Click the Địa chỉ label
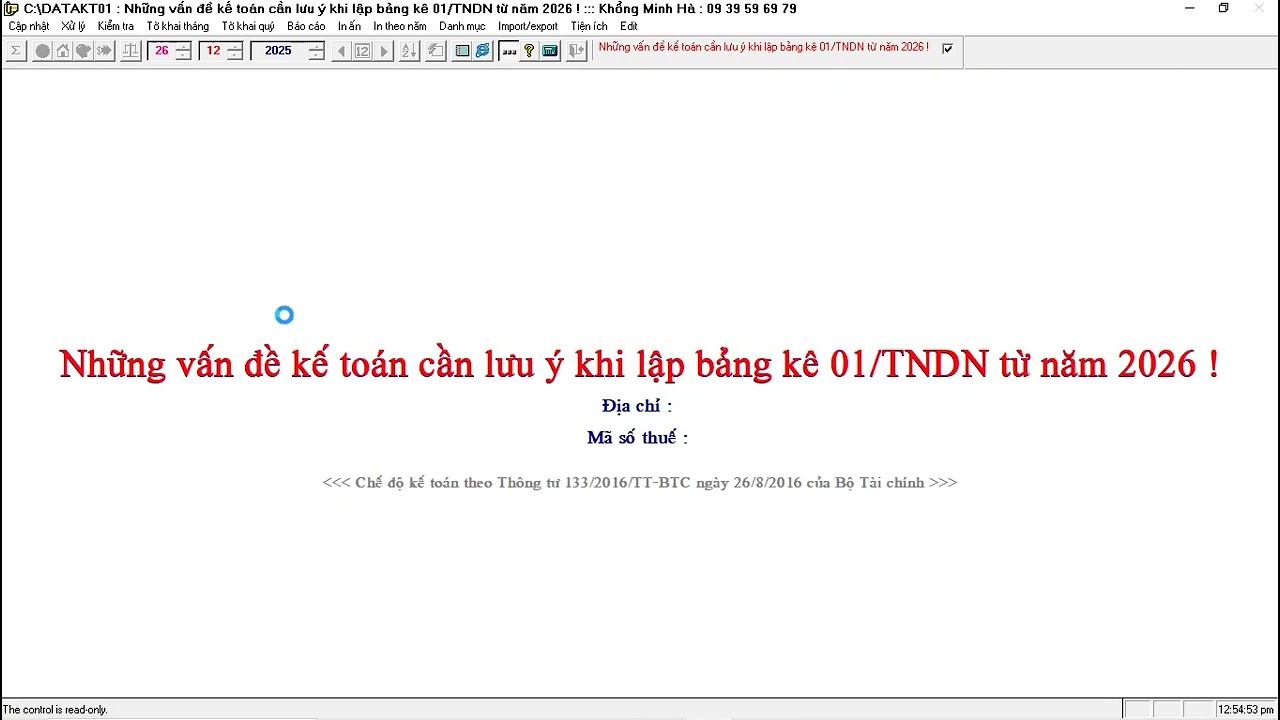The height and width of the screenshot is (720, 1280). coord(637,406)
